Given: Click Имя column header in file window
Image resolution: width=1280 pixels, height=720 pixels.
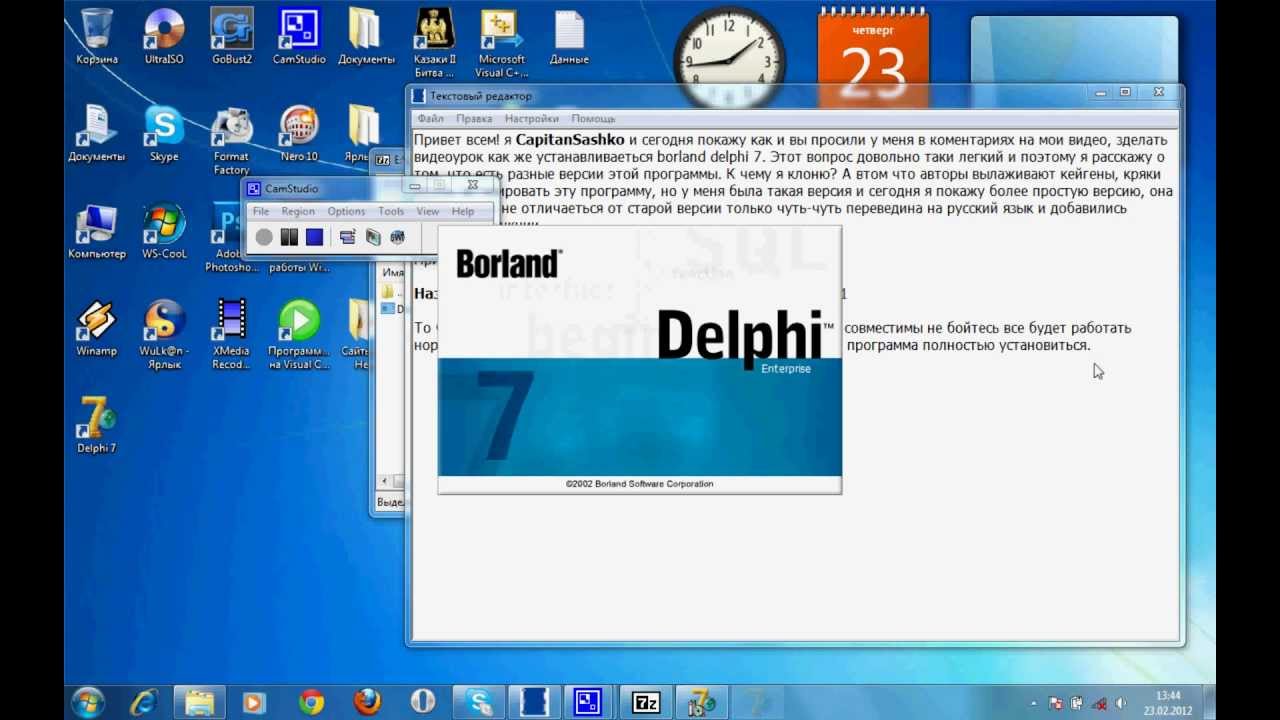Looking at the screenshot, I should pos(393,272).
